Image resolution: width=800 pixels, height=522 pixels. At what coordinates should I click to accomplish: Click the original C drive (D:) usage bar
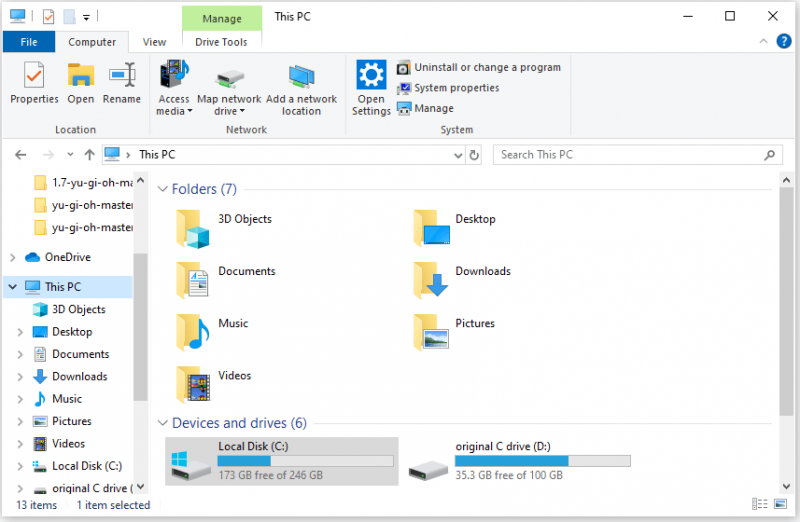[542, 461]
